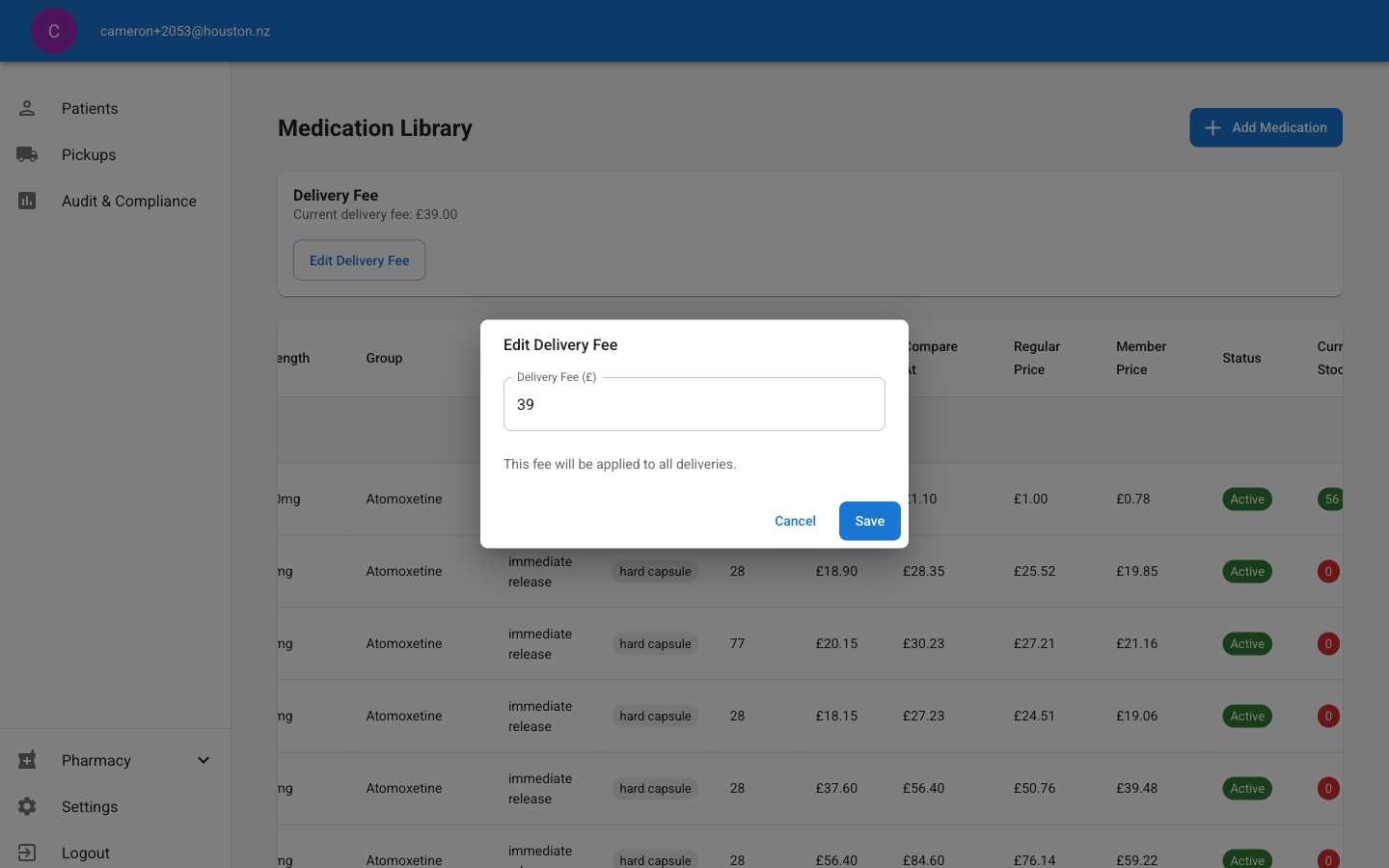Viewport: 1389px width, 868px height.
Task: Cancel the Edit Delivery Fee dialog
Action: [795, 521]
